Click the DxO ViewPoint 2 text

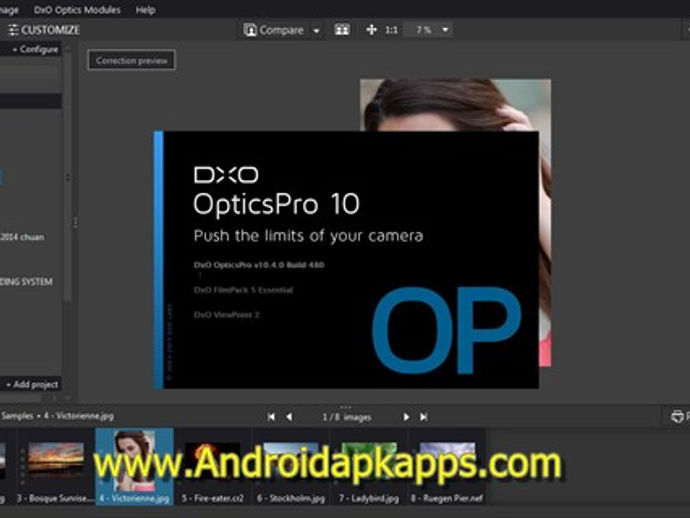[227, 315]
